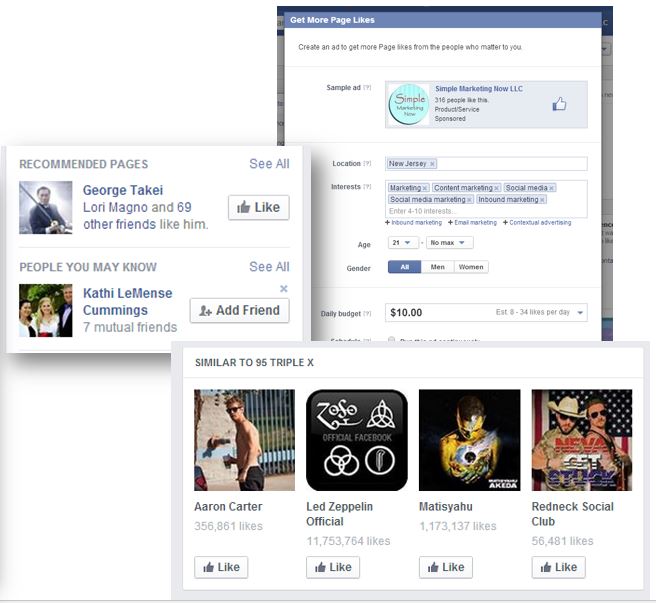See all recommended pages
656x603 pixels.
click(269, 164)
